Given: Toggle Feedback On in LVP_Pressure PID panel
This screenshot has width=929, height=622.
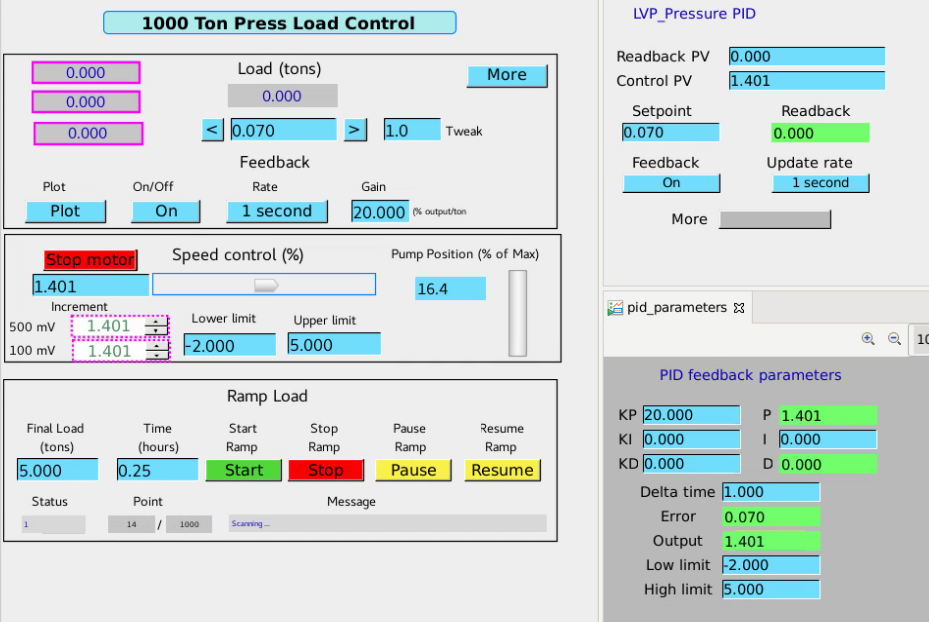Looking at the screenshot, I should click(x=671, y=183).
